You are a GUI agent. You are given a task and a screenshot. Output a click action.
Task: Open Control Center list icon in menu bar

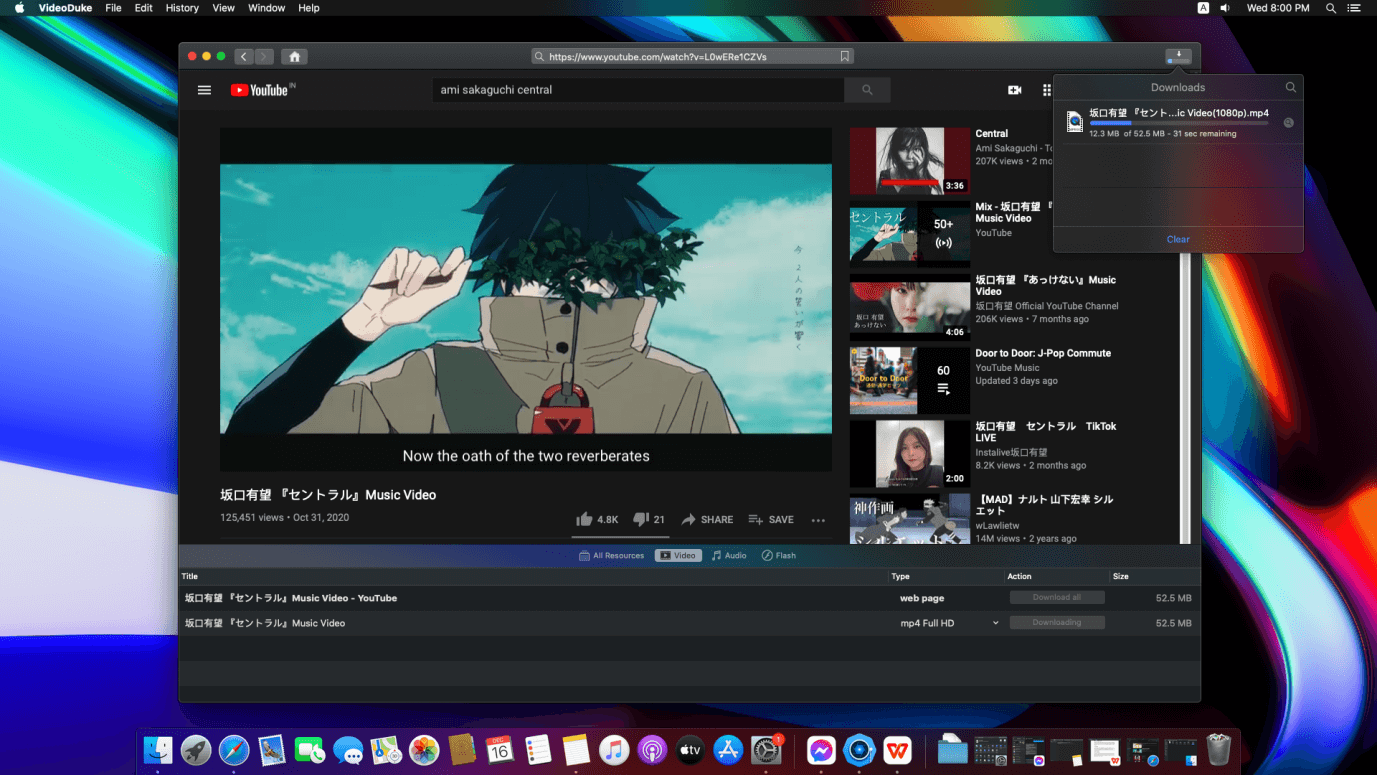click(1355, 8)
